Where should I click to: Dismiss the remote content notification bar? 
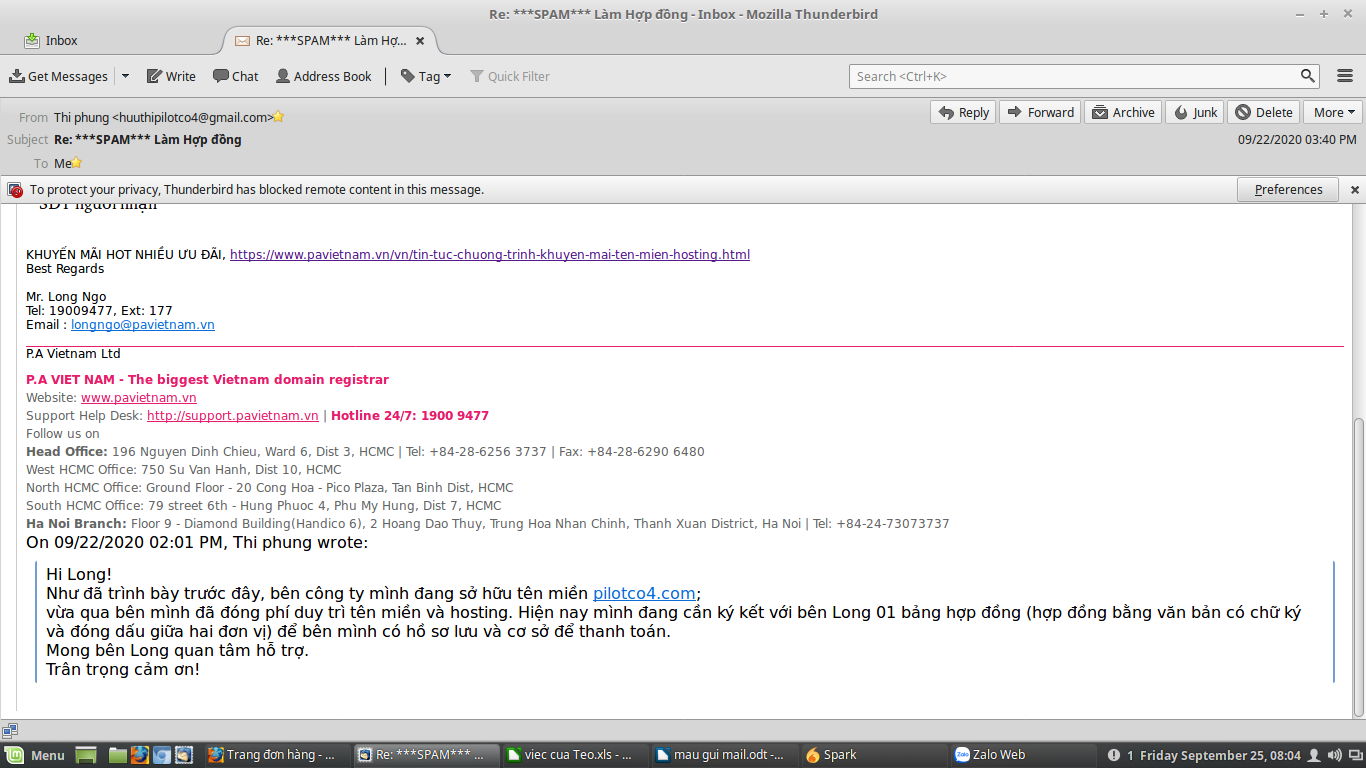(1355, 189)
